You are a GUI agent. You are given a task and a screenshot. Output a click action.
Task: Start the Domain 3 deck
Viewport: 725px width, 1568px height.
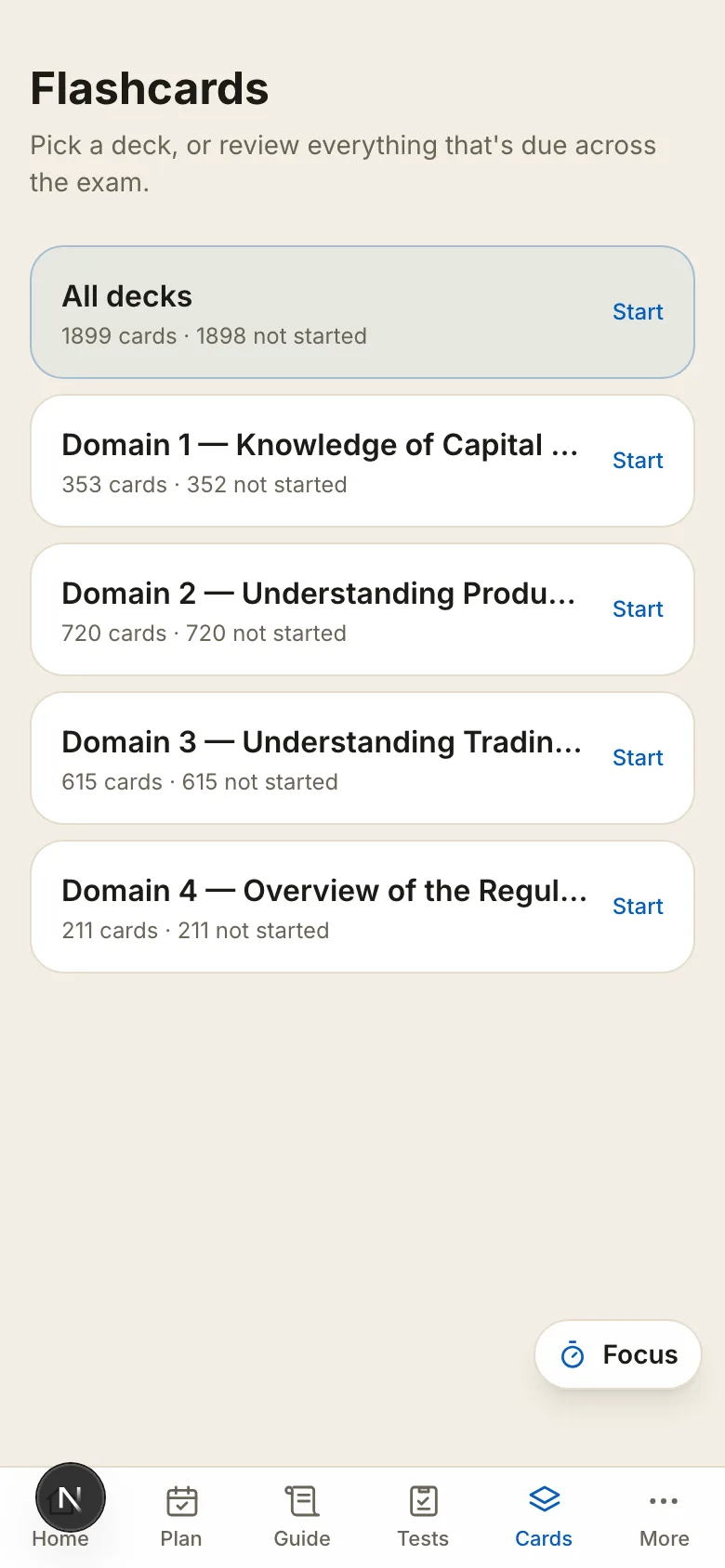[638, 758]
